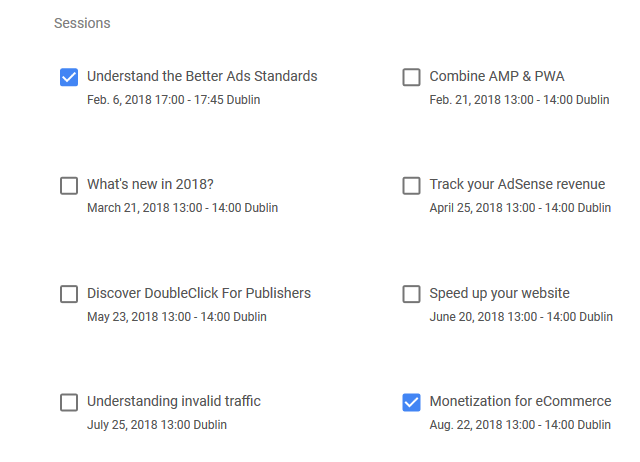Uncheck the Monetization for eCommerce checkbox

point(411,402)
